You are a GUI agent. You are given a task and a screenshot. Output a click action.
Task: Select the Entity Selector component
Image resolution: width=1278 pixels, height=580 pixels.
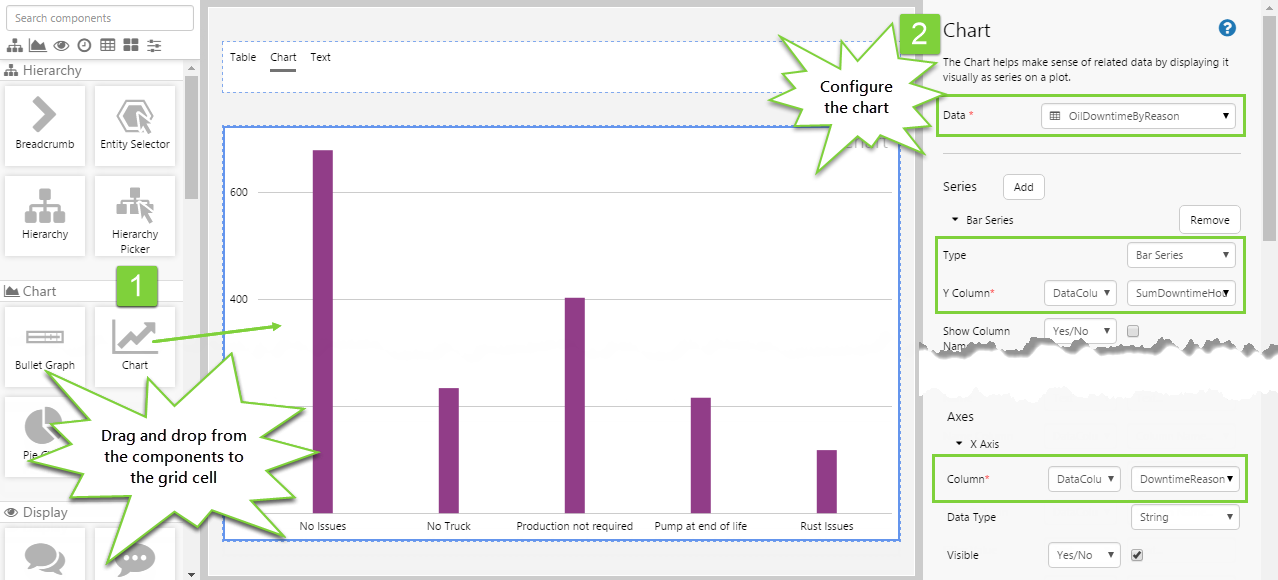tap(135, 124)
